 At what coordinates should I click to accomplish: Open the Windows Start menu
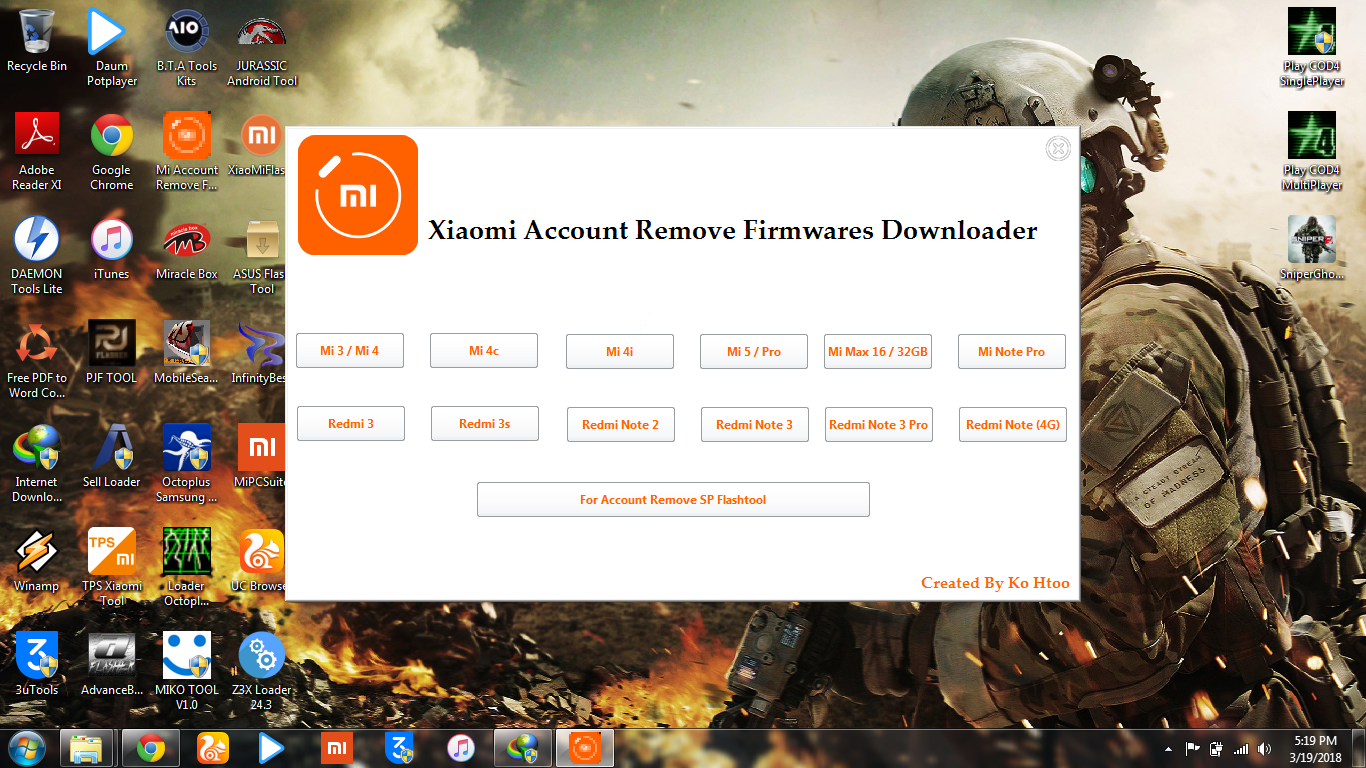pyautogui.click(x=27, y=748)
